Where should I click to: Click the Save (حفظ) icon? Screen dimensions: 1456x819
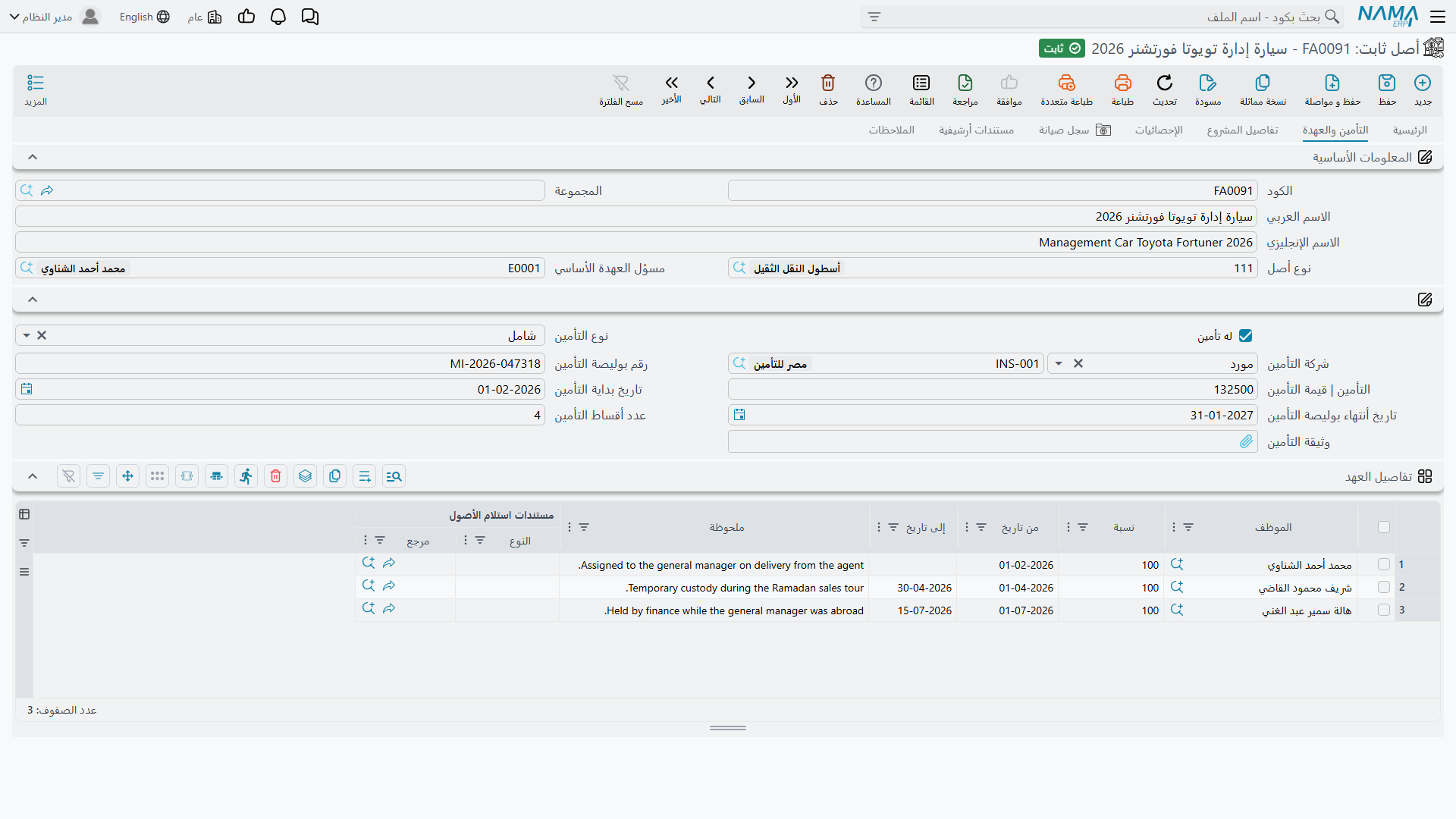click(1387, 83)
